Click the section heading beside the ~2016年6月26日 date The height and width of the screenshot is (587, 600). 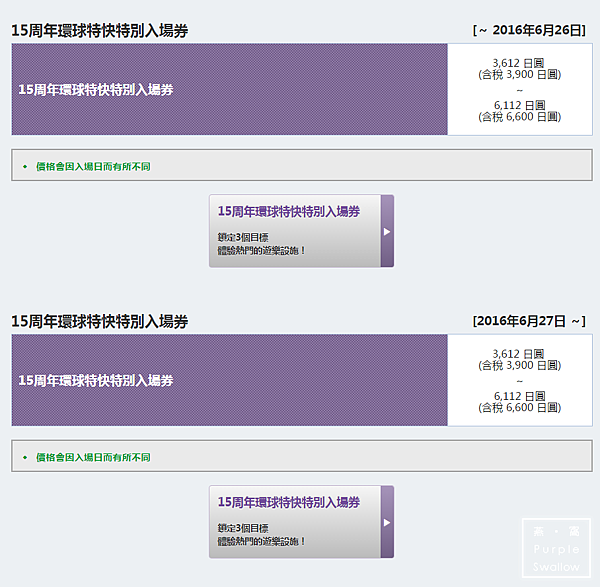pos(100,31)
